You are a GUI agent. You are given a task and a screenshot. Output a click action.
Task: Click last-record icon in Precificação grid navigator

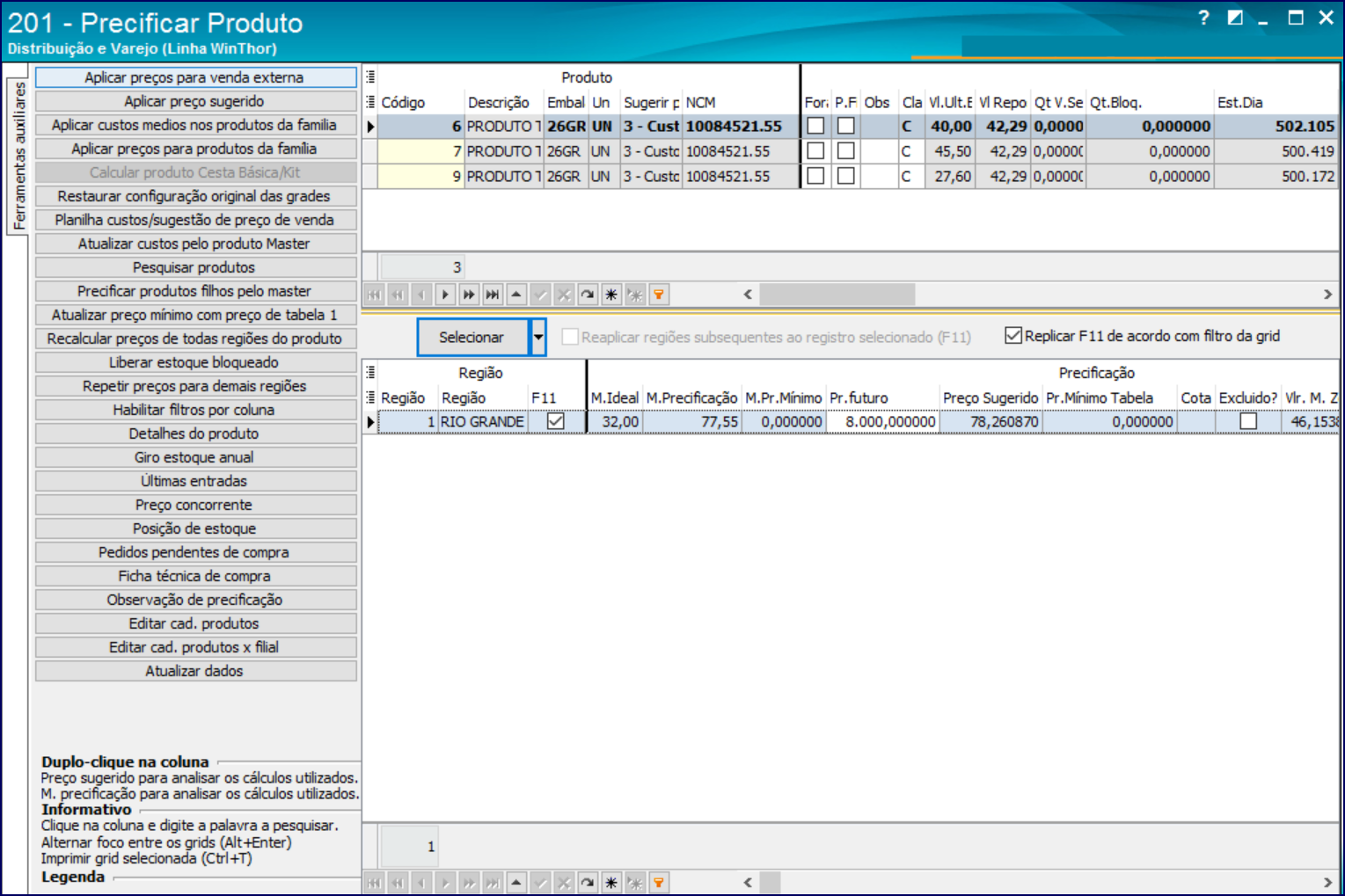493,882
